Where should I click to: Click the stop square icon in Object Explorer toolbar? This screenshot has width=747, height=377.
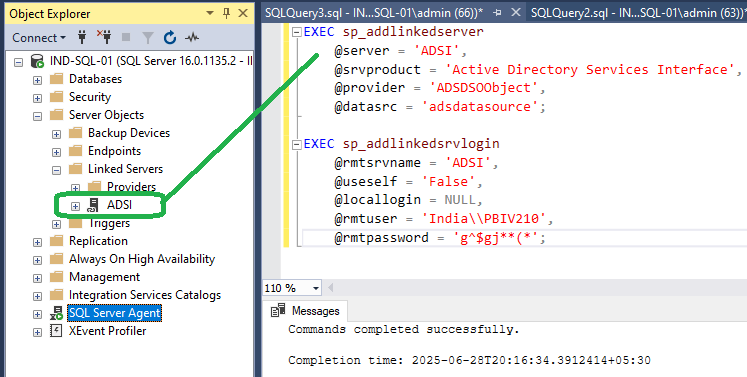[126, 37]
